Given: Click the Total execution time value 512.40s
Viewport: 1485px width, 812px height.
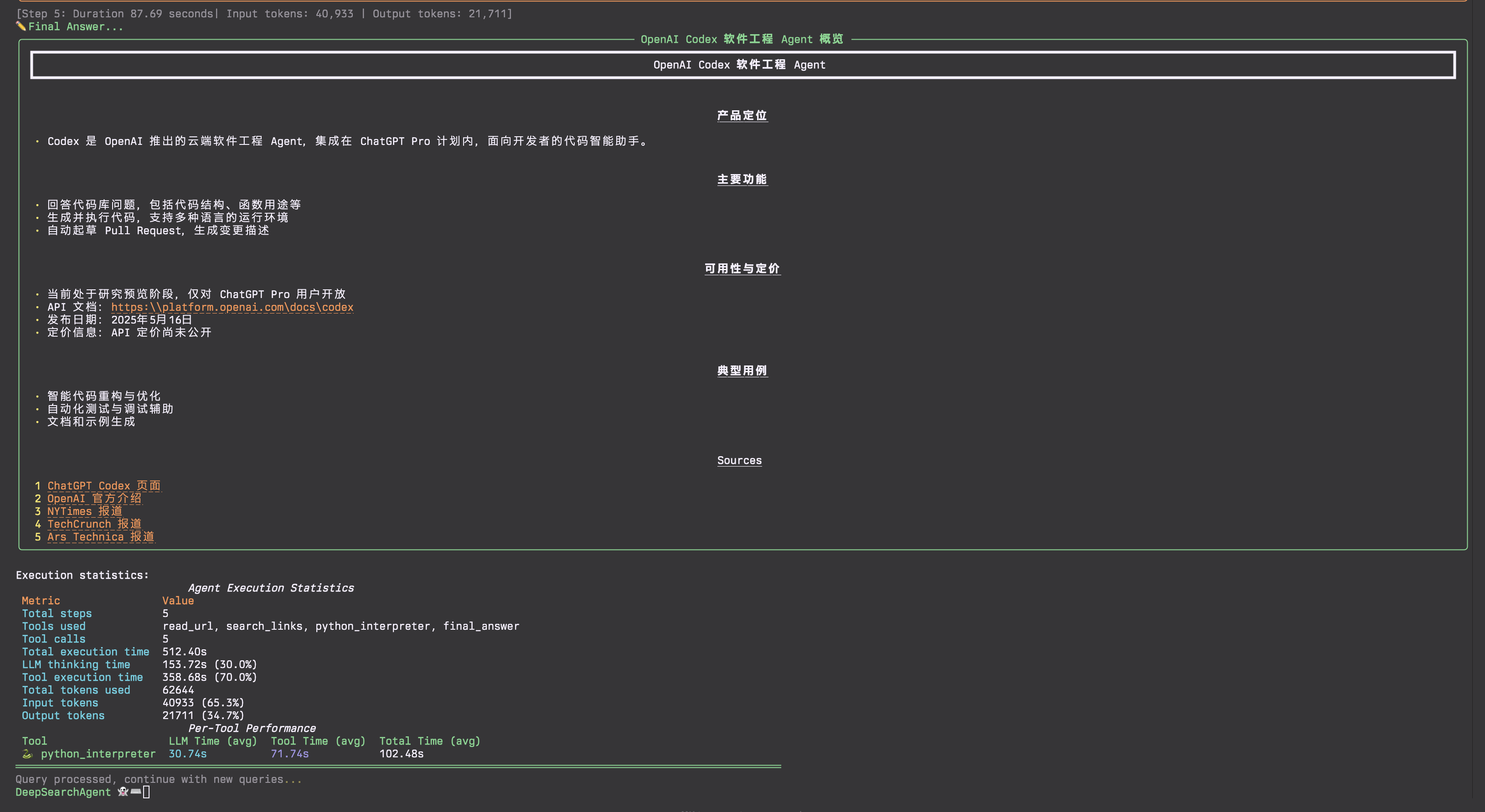Looking at the screenshot, I should click(185, 652).
